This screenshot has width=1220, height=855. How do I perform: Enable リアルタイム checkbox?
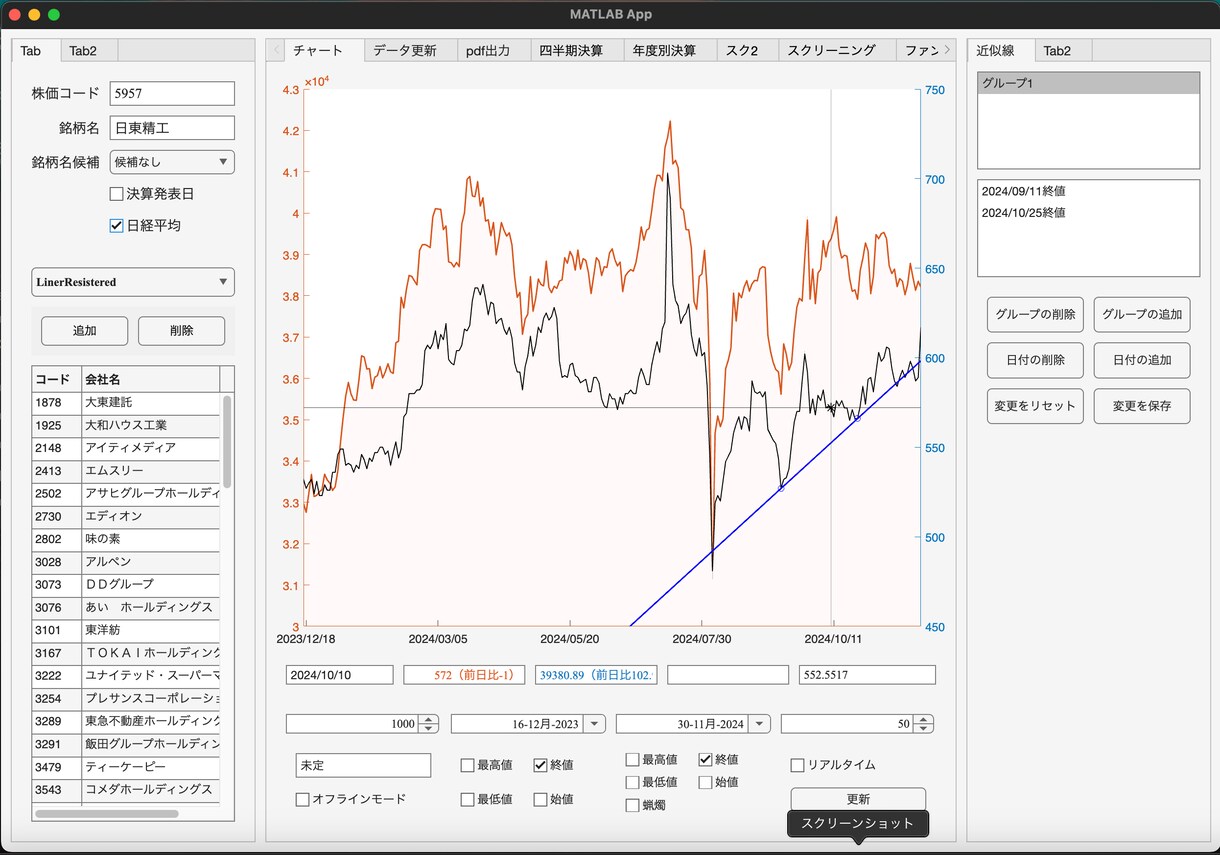point(797,765)
